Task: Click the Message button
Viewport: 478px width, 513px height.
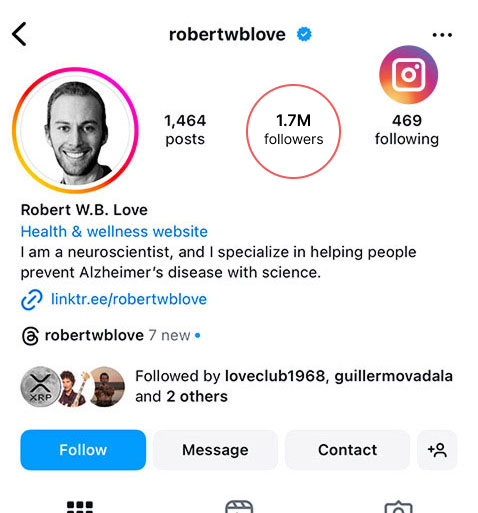Action: [x=215, y=450]
